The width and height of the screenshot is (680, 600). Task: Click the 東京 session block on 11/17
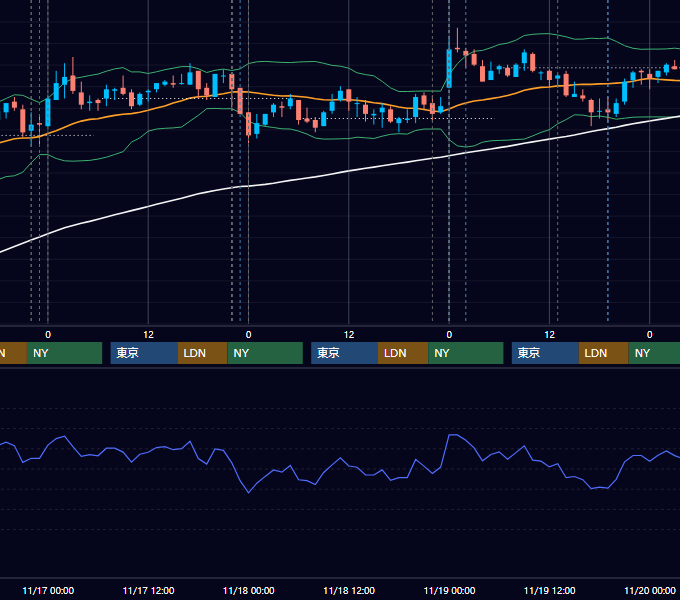coord(144,353)
